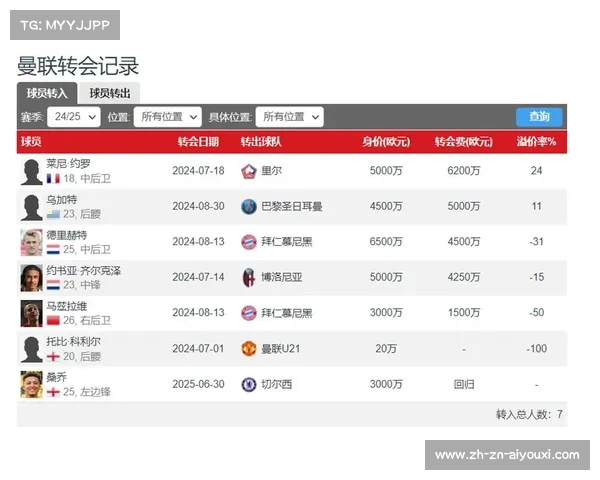The width and height of the screenshot is (600, 480).
Task: Click market value 20万
Action: pos(386,349)
